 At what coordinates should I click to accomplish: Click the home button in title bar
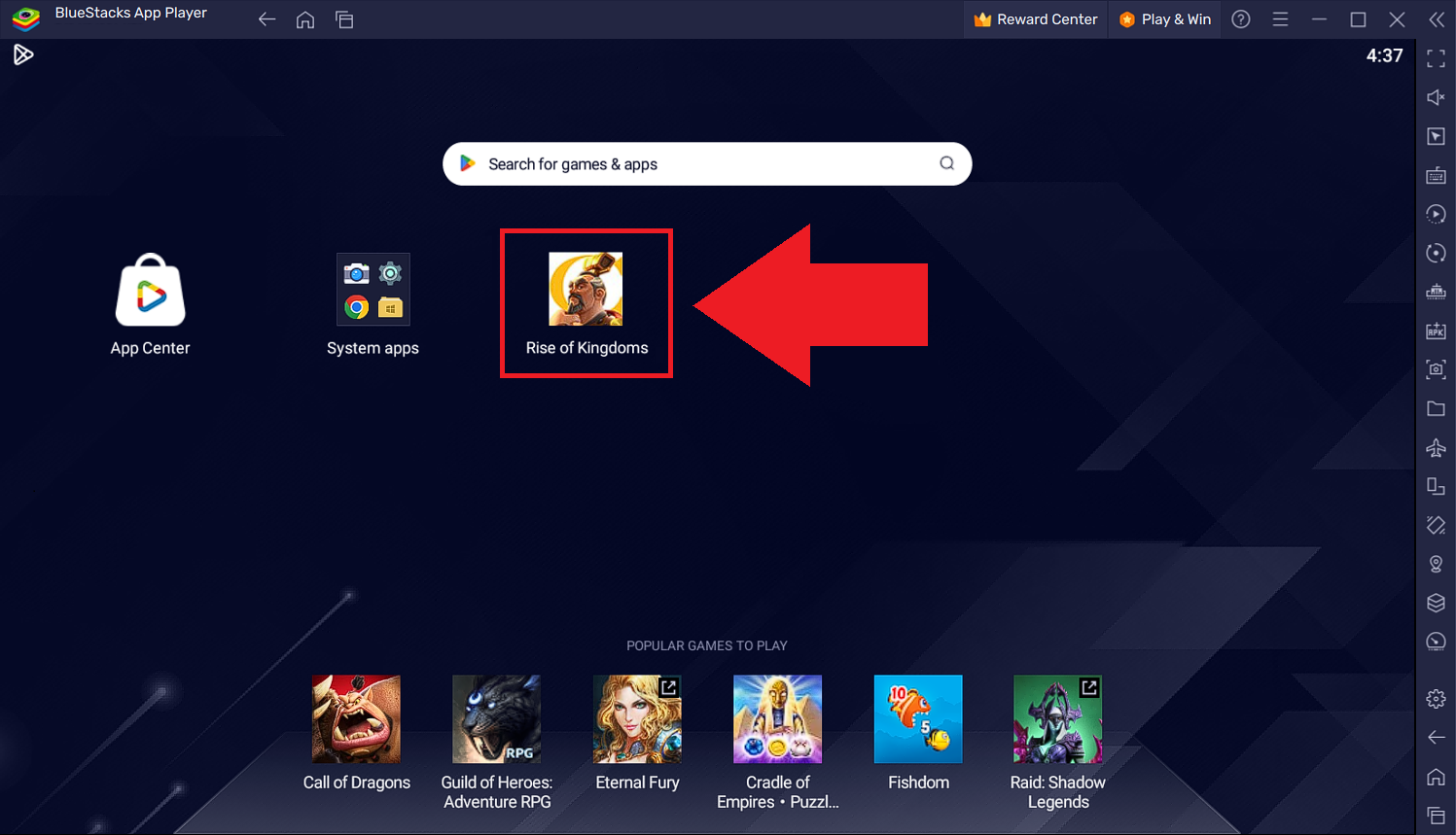305,19
